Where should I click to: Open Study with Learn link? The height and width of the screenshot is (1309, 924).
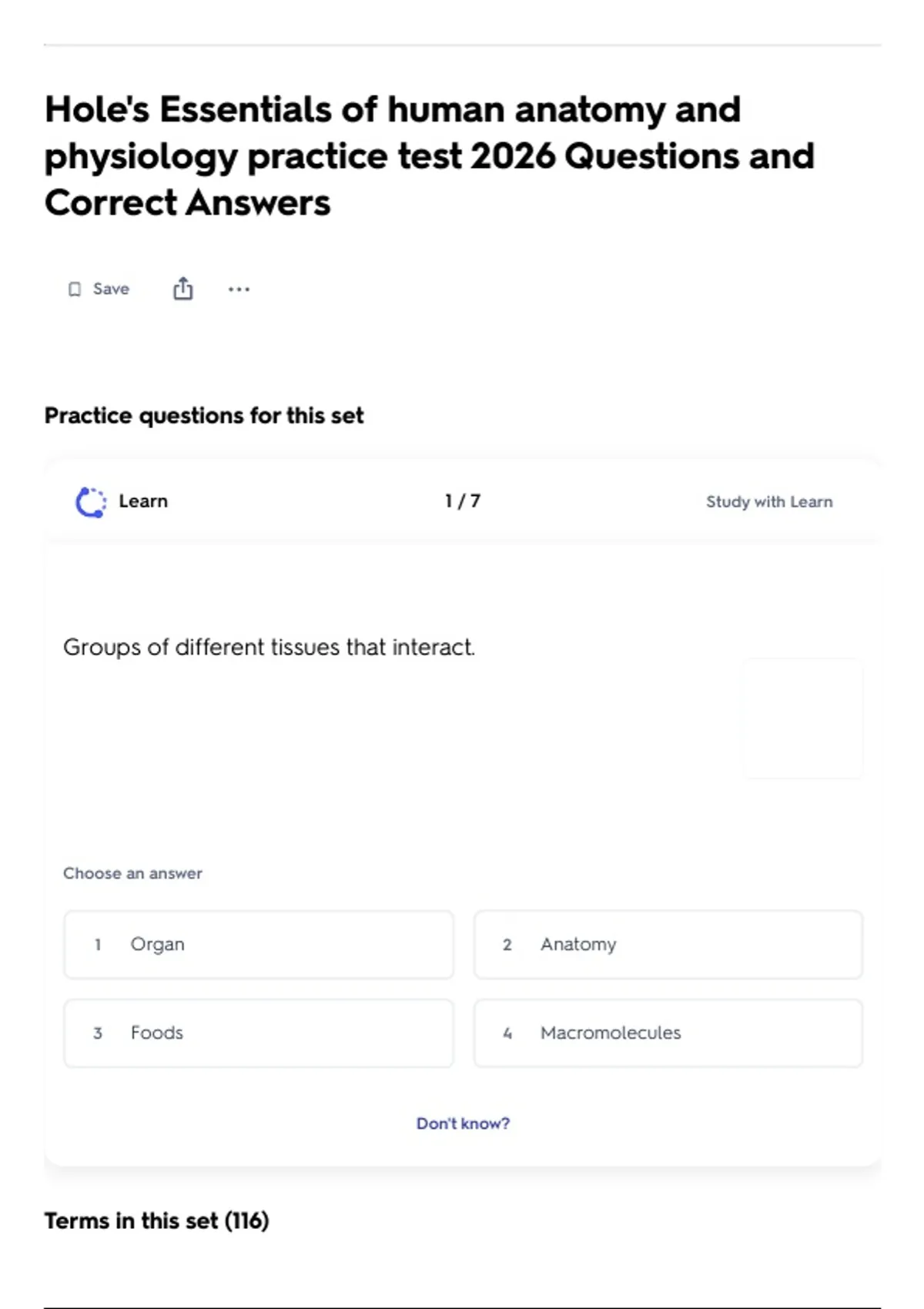point(769,502)
